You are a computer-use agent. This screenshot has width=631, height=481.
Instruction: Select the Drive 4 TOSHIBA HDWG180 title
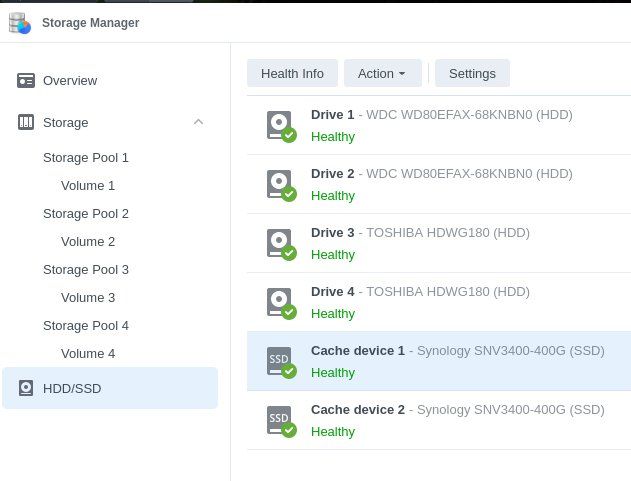tap(420, 292)
